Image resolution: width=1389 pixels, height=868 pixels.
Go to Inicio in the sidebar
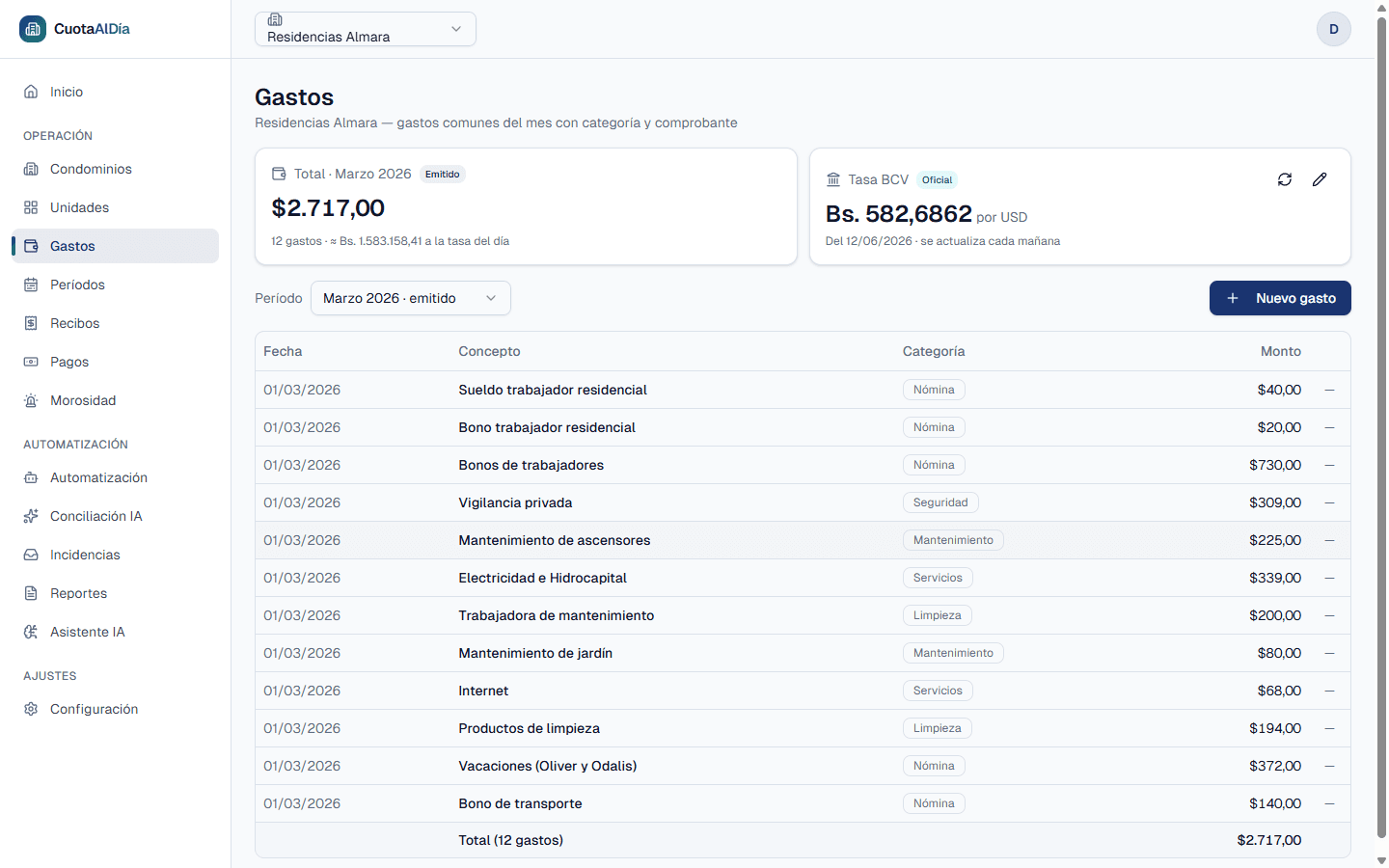(116, 92)
